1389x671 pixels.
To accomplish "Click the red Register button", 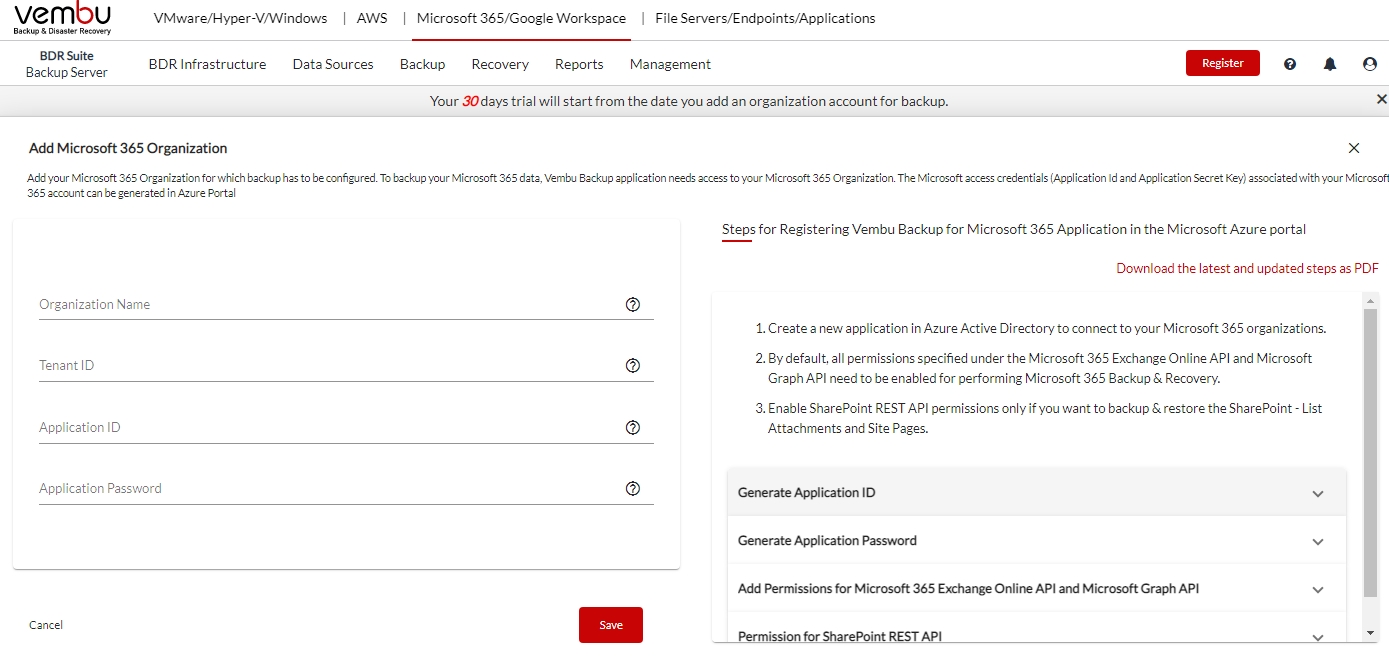I will [1222, 62].
